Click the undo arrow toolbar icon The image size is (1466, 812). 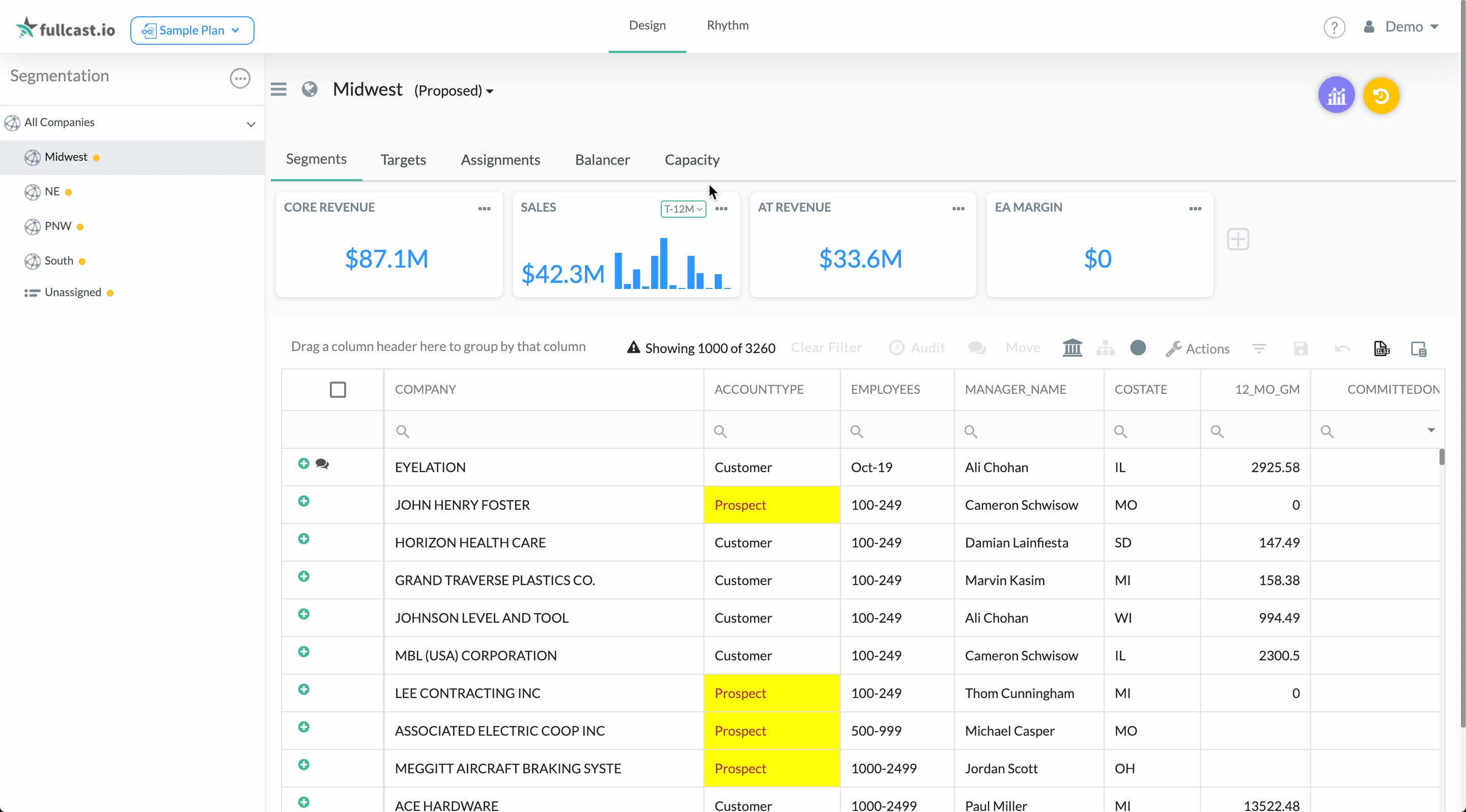(x=1342, y=348)
